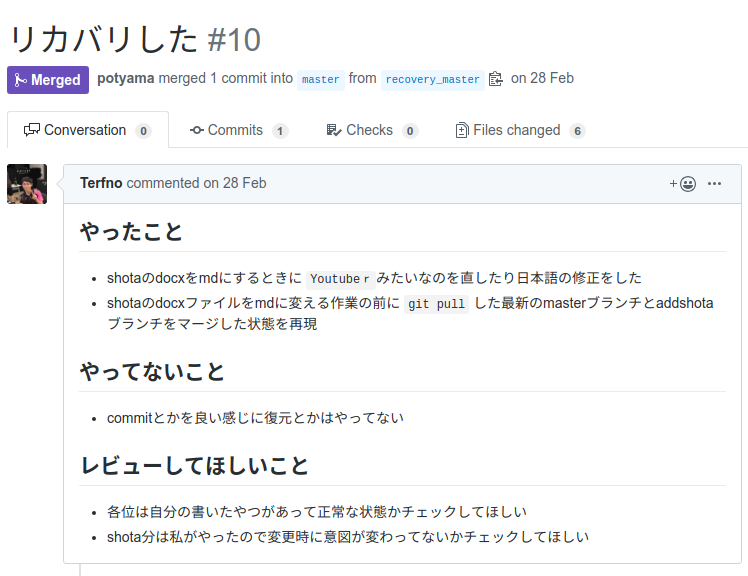Click the inline code 'git pull'
Image resolution: width=748 pixels, height=576 pixels.
click(436, 304)
